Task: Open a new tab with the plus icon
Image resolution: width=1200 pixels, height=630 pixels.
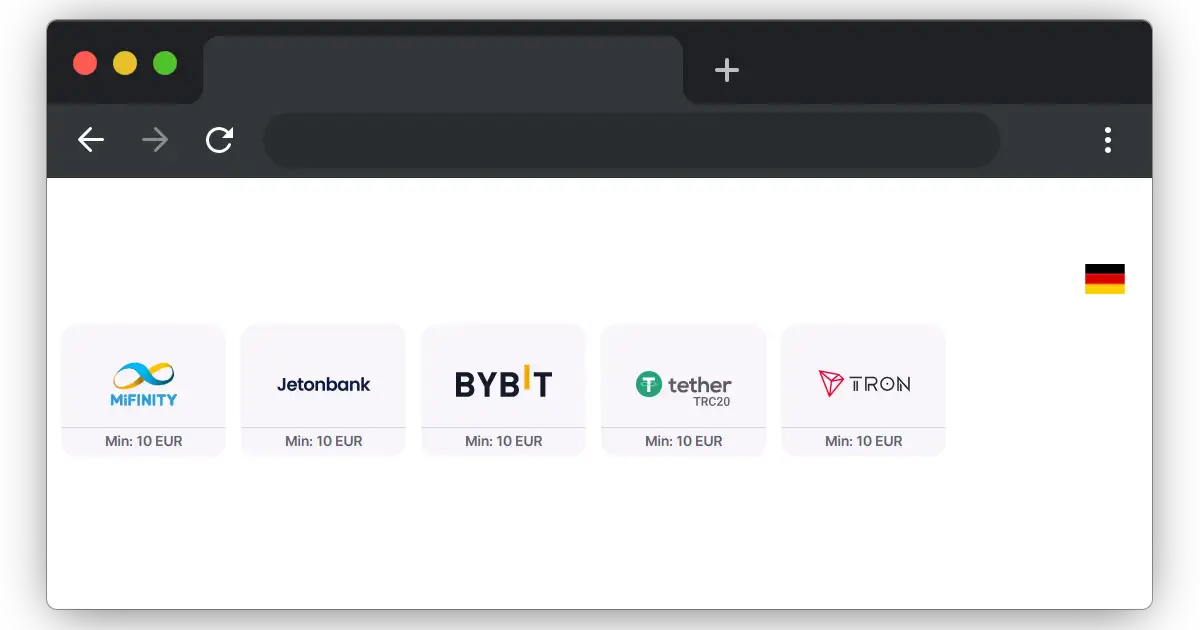Action: coord(727,70)
